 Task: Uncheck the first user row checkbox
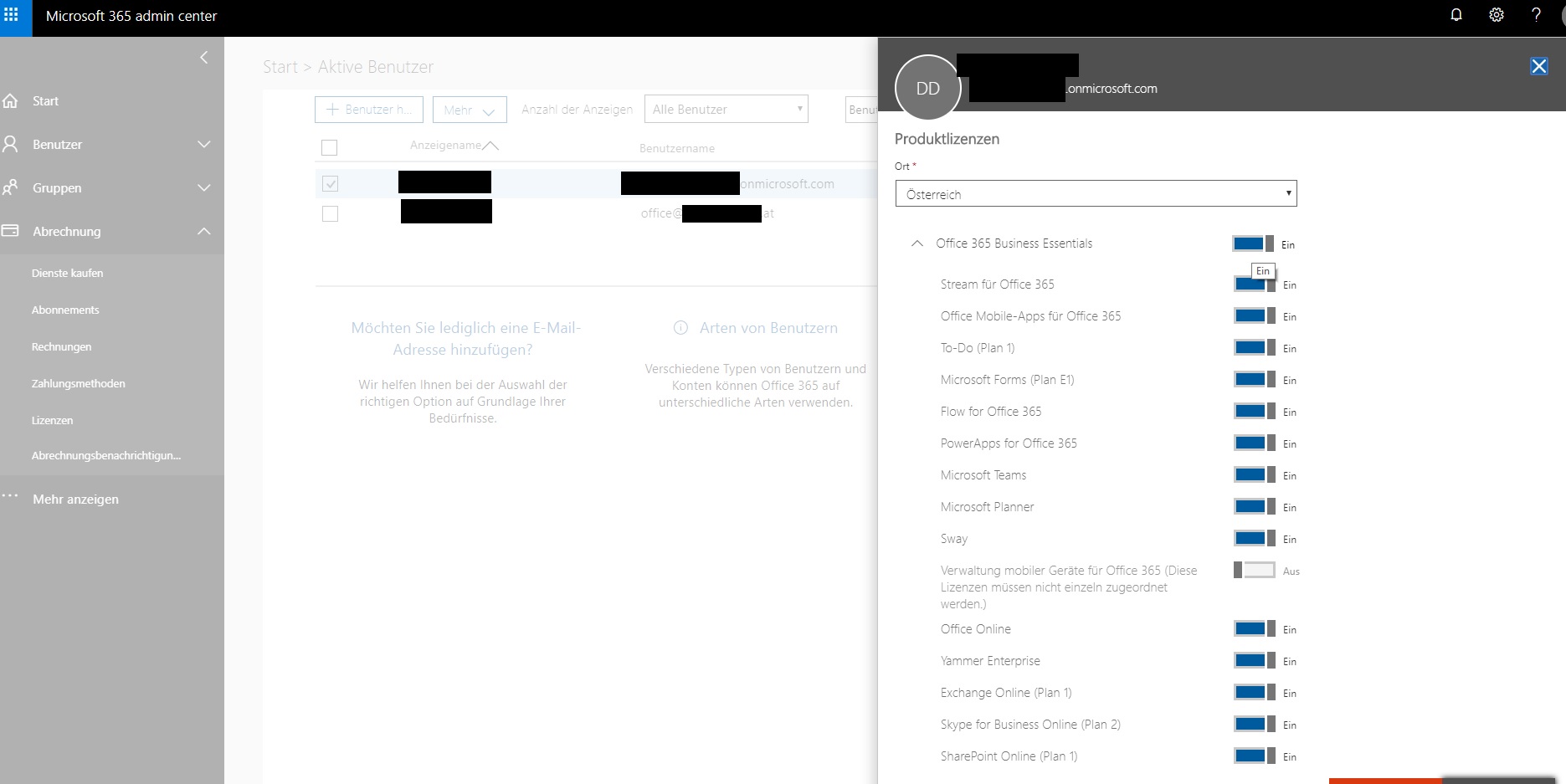(330, 183)
